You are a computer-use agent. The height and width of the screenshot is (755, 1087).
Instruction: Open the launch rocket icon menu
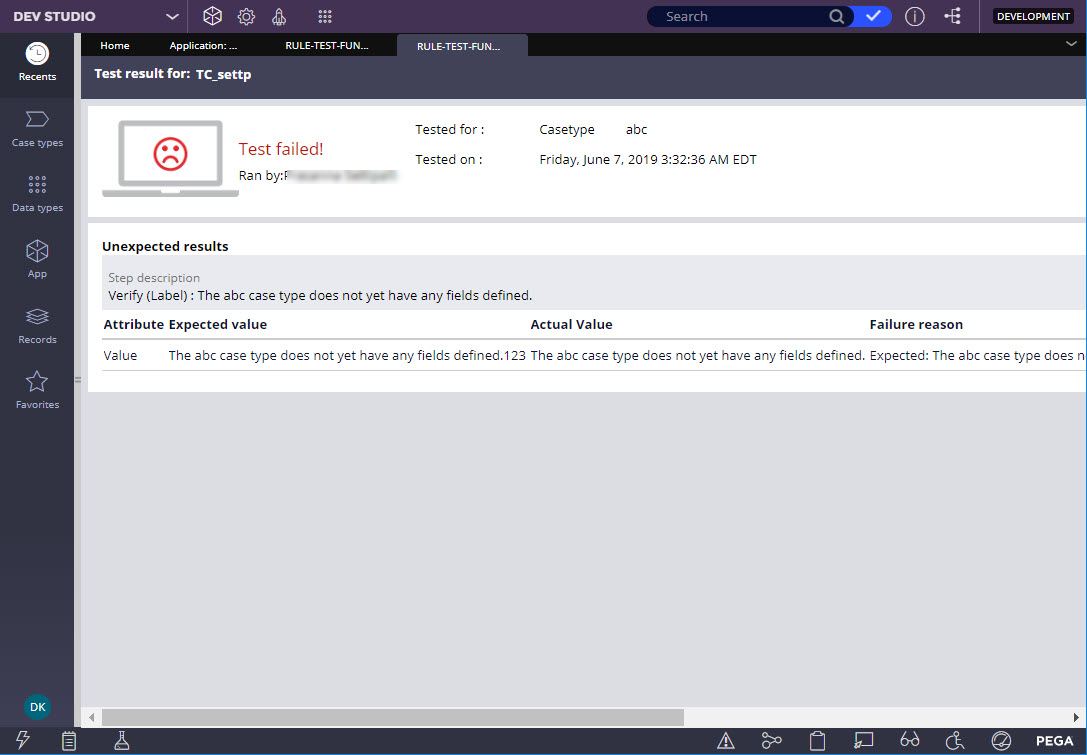click(x=279, y=17)
